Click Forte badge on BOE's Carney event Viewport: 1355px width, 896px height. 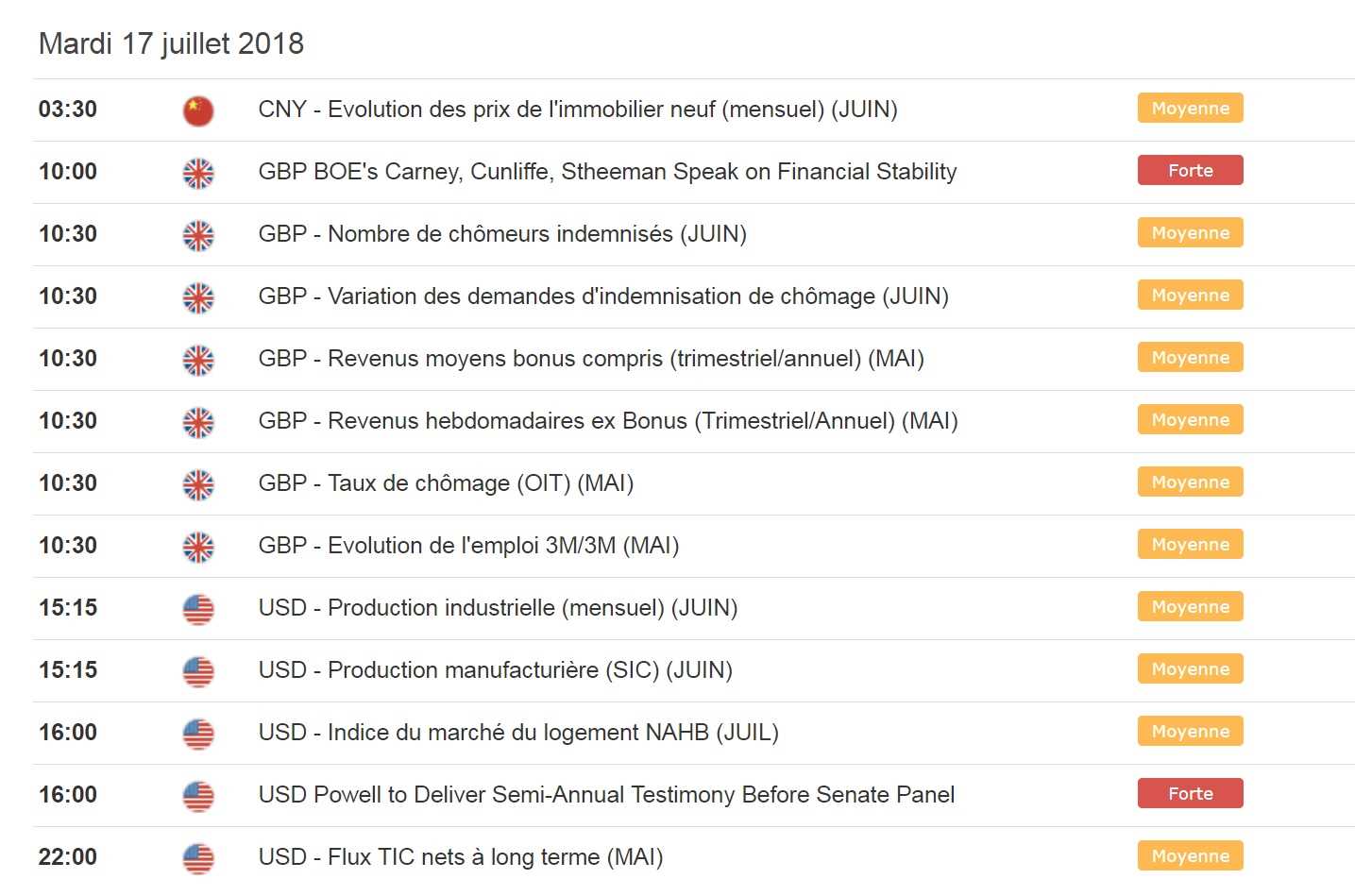(x=1190, y=171)
